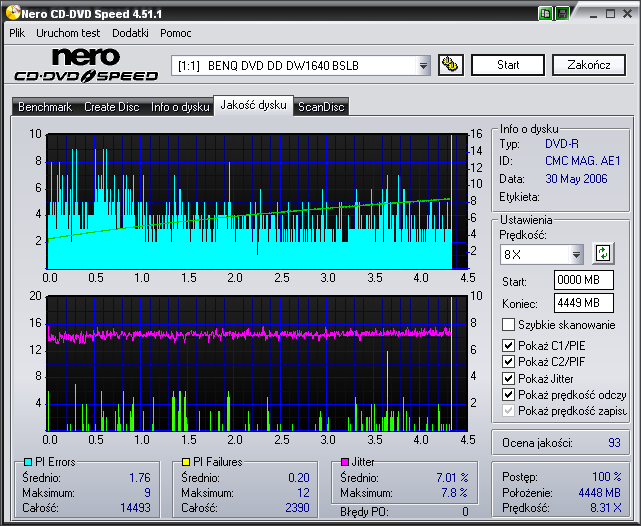Click the Położenie value 4448 MB
Screen dimensions: 641x526
point(599,492)
